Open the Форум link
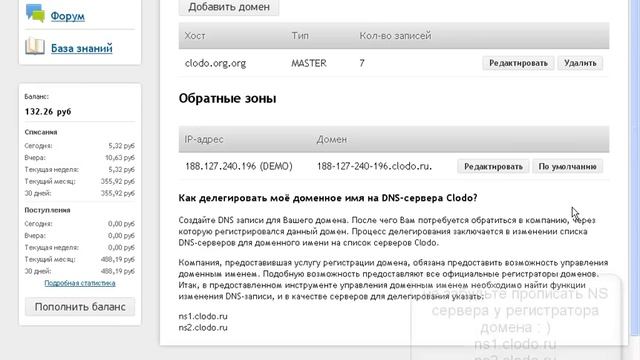Image resolution: width=640 pixels, height=360 pixels. click(x=67, y=16)
